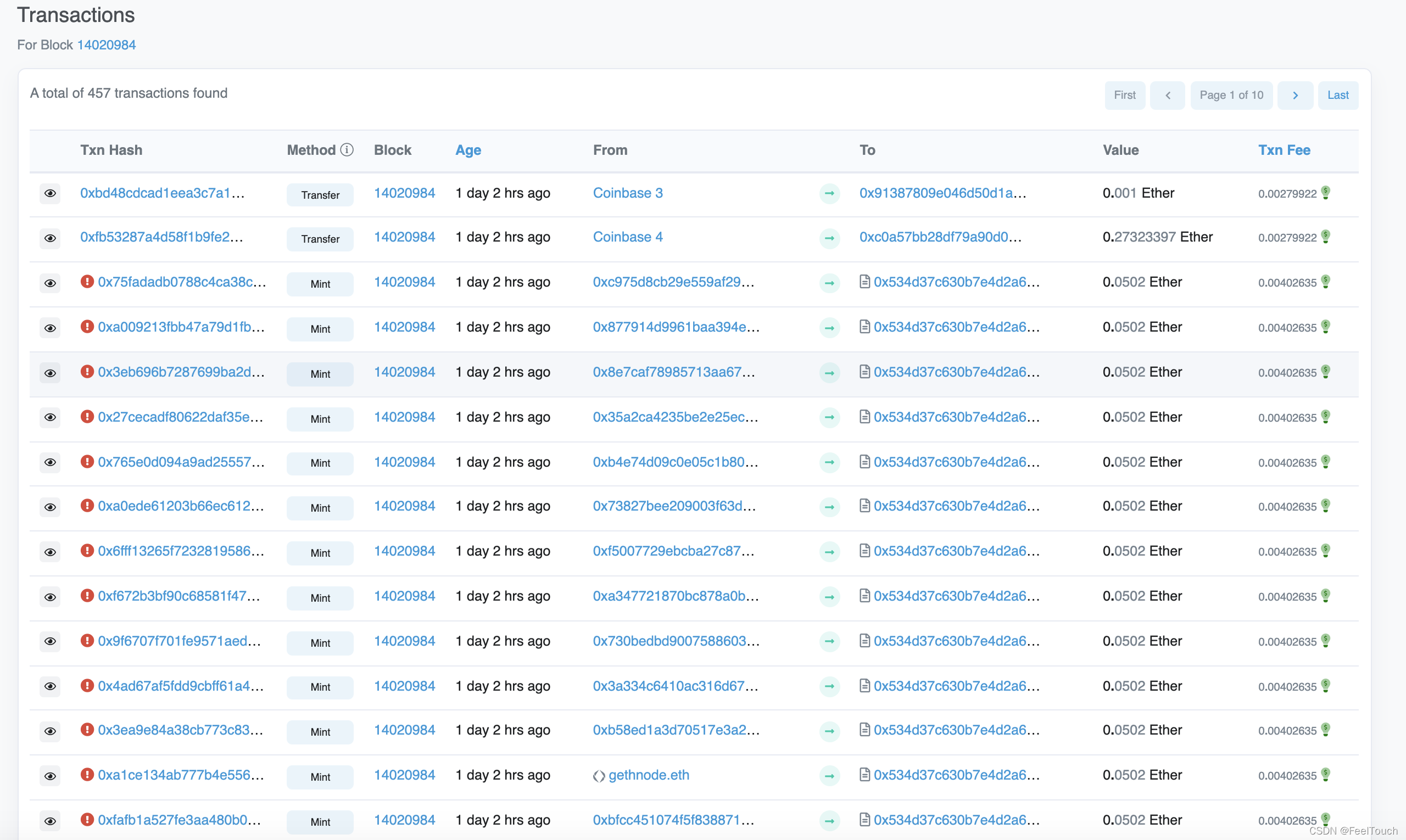Click the Method column info icon
The height and width of the screenshot is (840, 1406).
point(347,150)
